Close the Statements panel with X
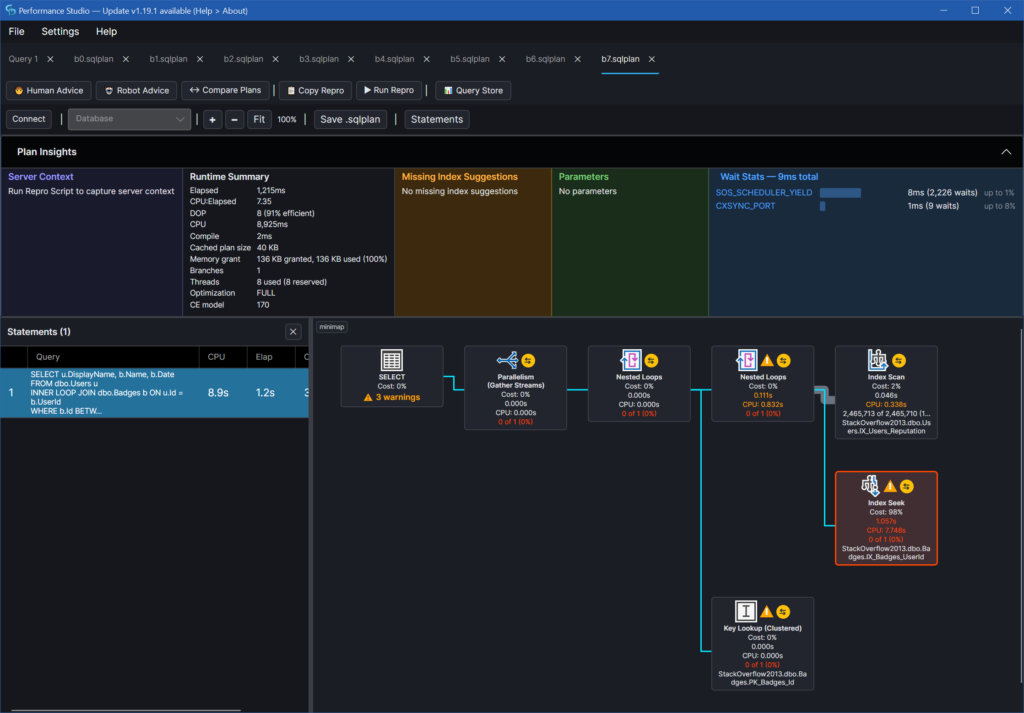Viewport: 1024px width, 713px height. tap(293, 332)
